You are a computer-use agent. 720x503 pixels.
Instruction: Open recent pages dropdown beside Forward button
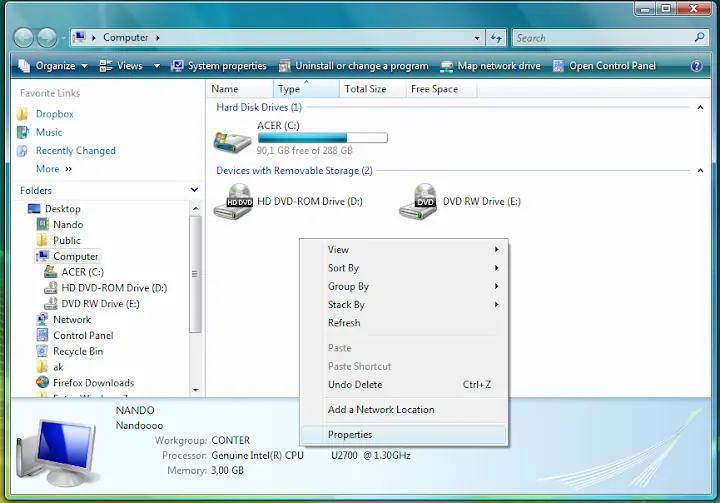[63, 38]
